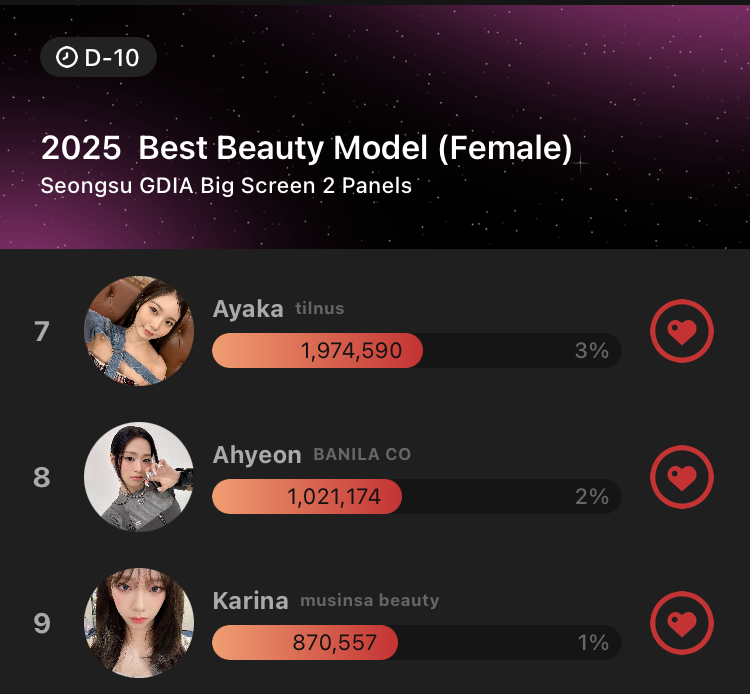Click the 2025 Best Beauty Model title
The image size is (750, 694).
pyautogui.click(x=307, y=147)
